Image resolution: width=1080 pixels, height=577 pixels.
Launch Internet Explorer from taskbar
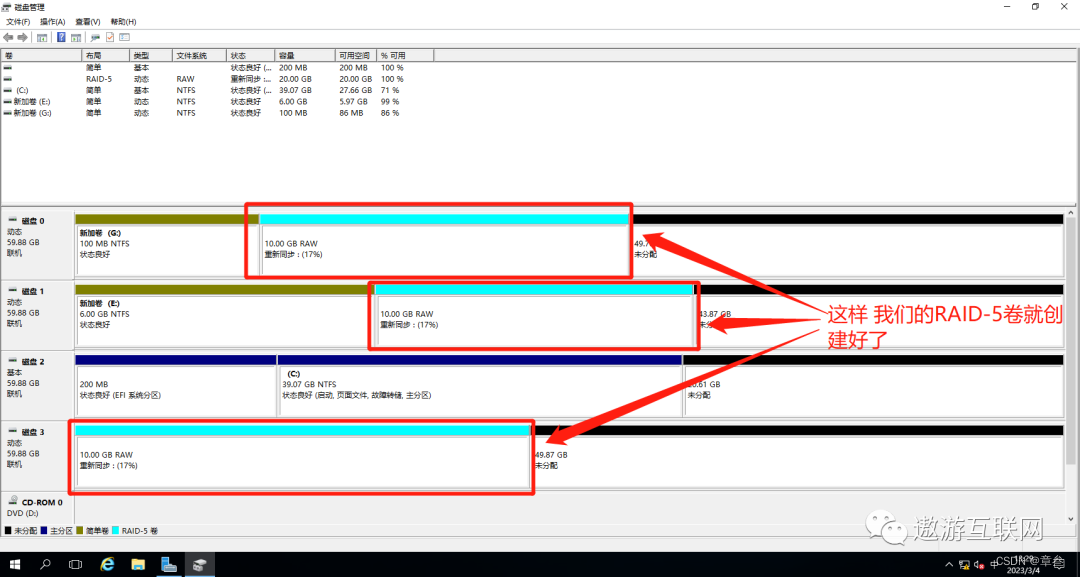click(107, 565)
